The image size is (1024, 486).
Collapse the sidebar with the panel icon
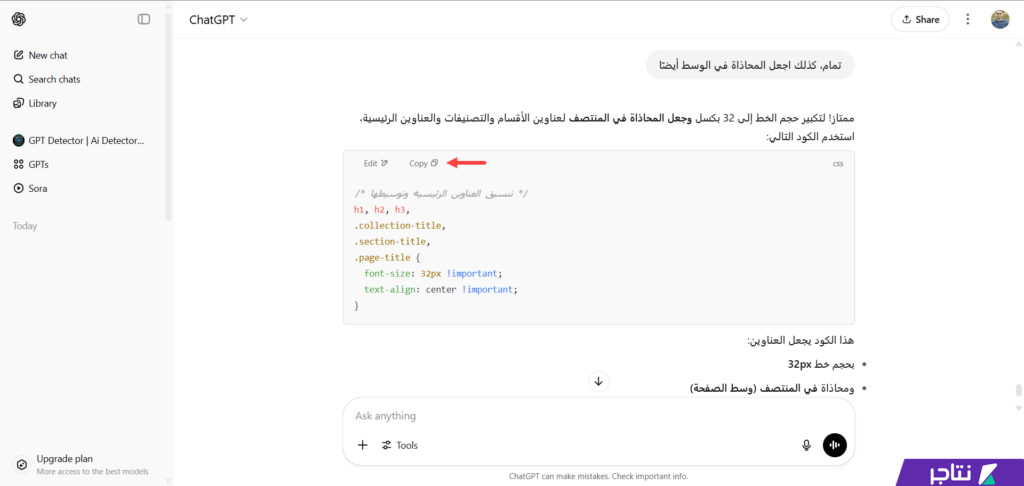(x=144, y=20)
